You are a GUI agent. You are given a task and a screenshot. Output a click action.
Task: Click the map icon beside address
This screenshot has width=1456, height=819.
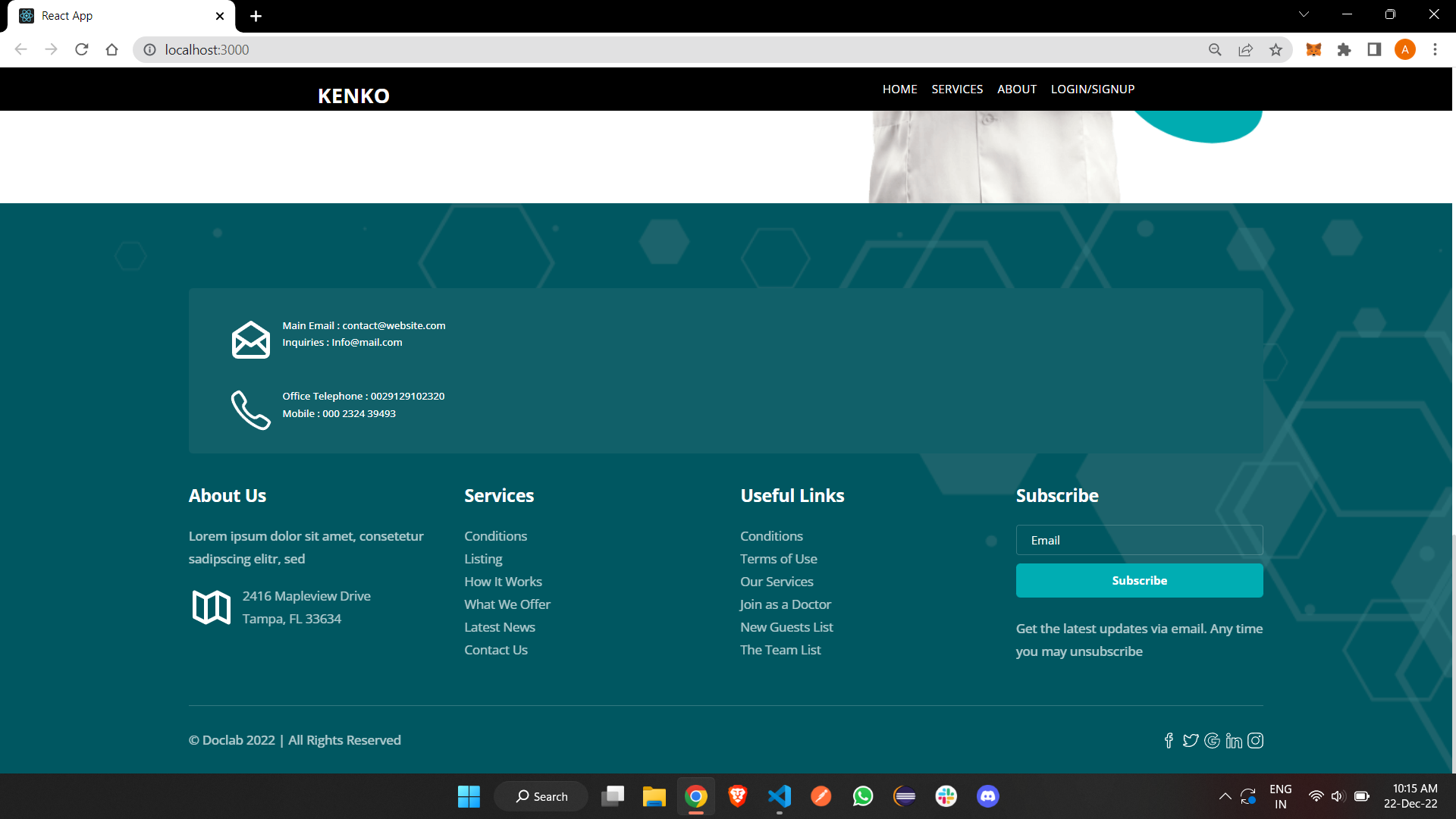pyautogui.click(x=211, y=607)
